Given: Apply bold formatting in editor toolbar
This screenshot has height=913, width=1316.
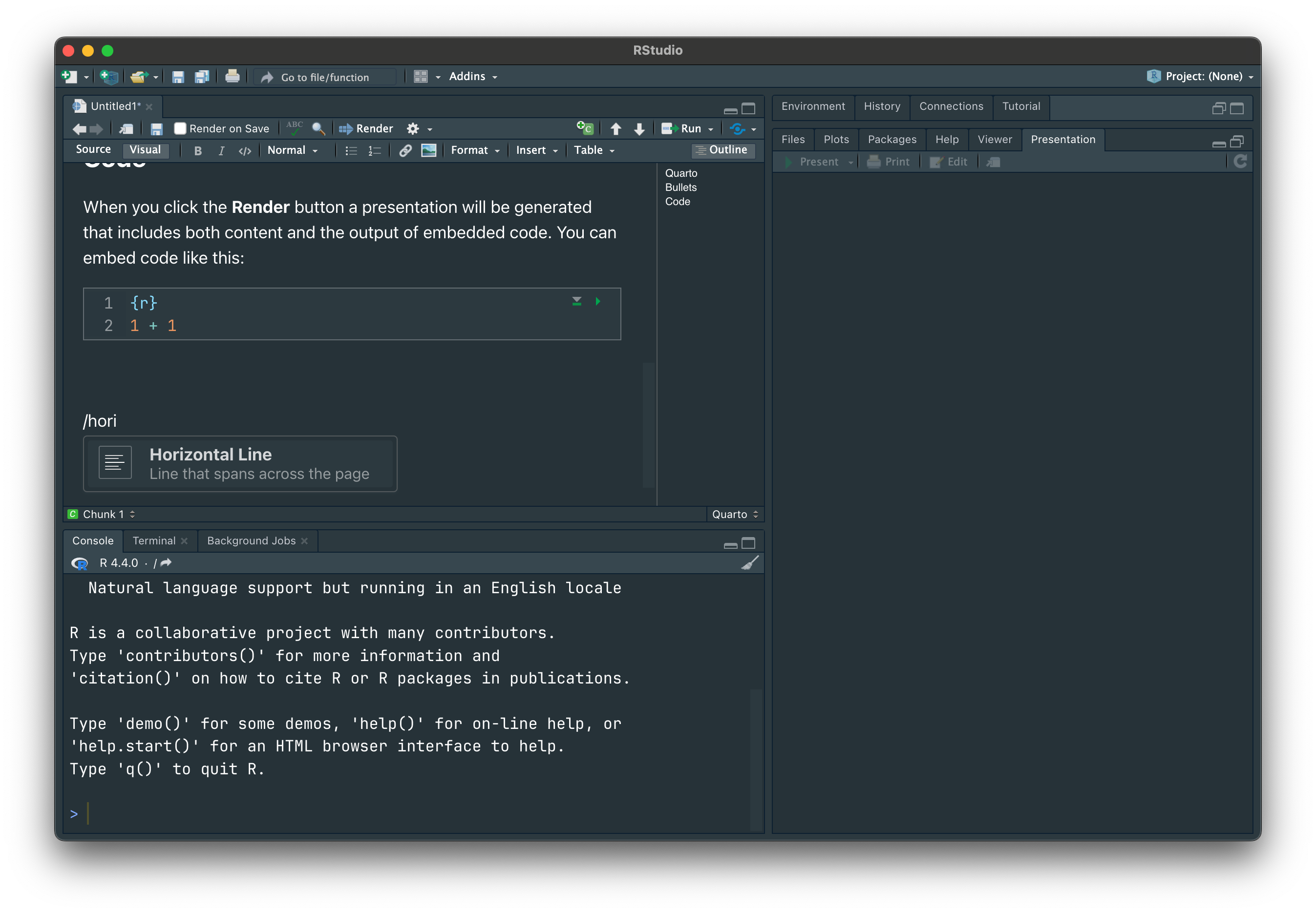Looking at the screenshot, I should (x=198, y=150).
